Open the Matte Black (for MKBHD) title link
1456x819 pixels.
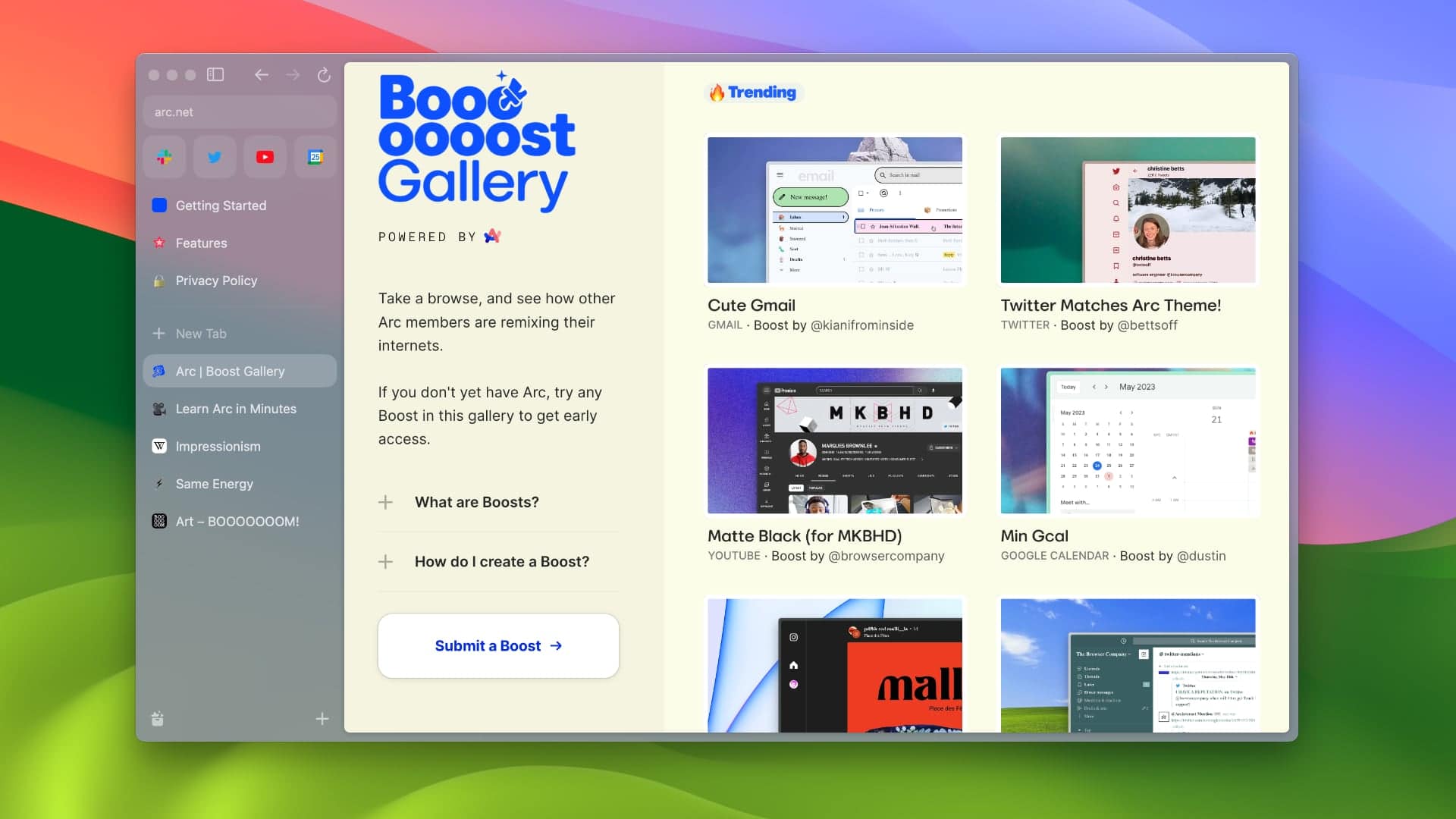click(804, 536)
